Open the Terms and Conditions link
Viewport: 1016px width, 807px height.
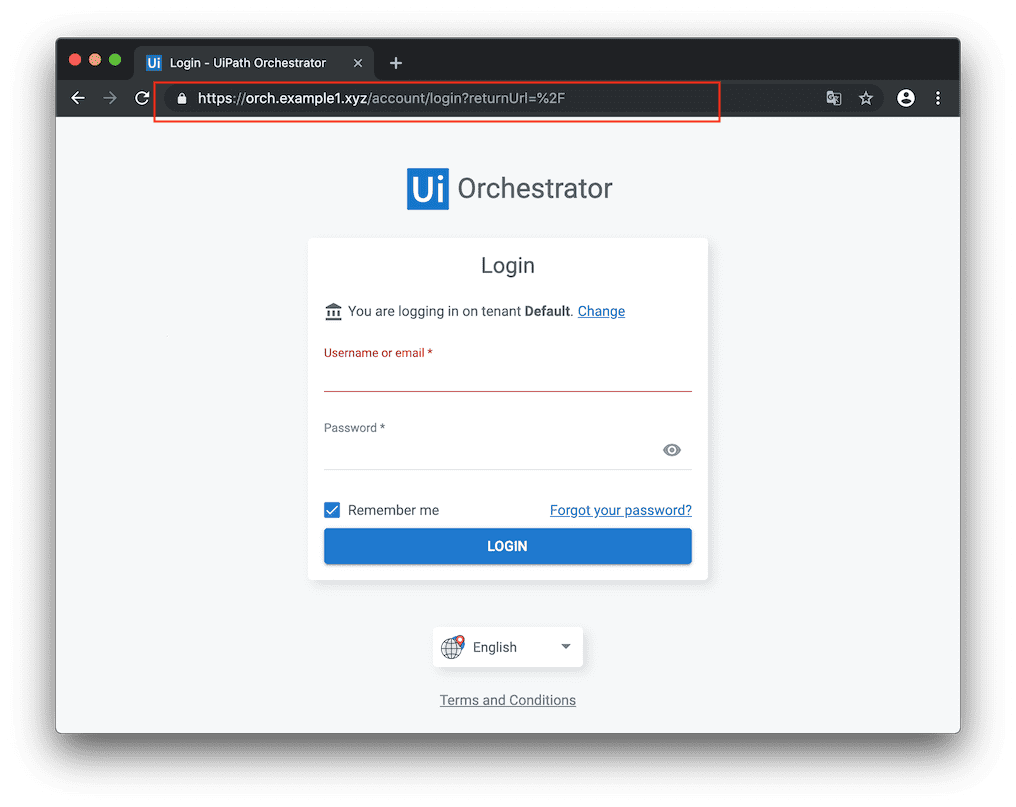coord(507,700)
